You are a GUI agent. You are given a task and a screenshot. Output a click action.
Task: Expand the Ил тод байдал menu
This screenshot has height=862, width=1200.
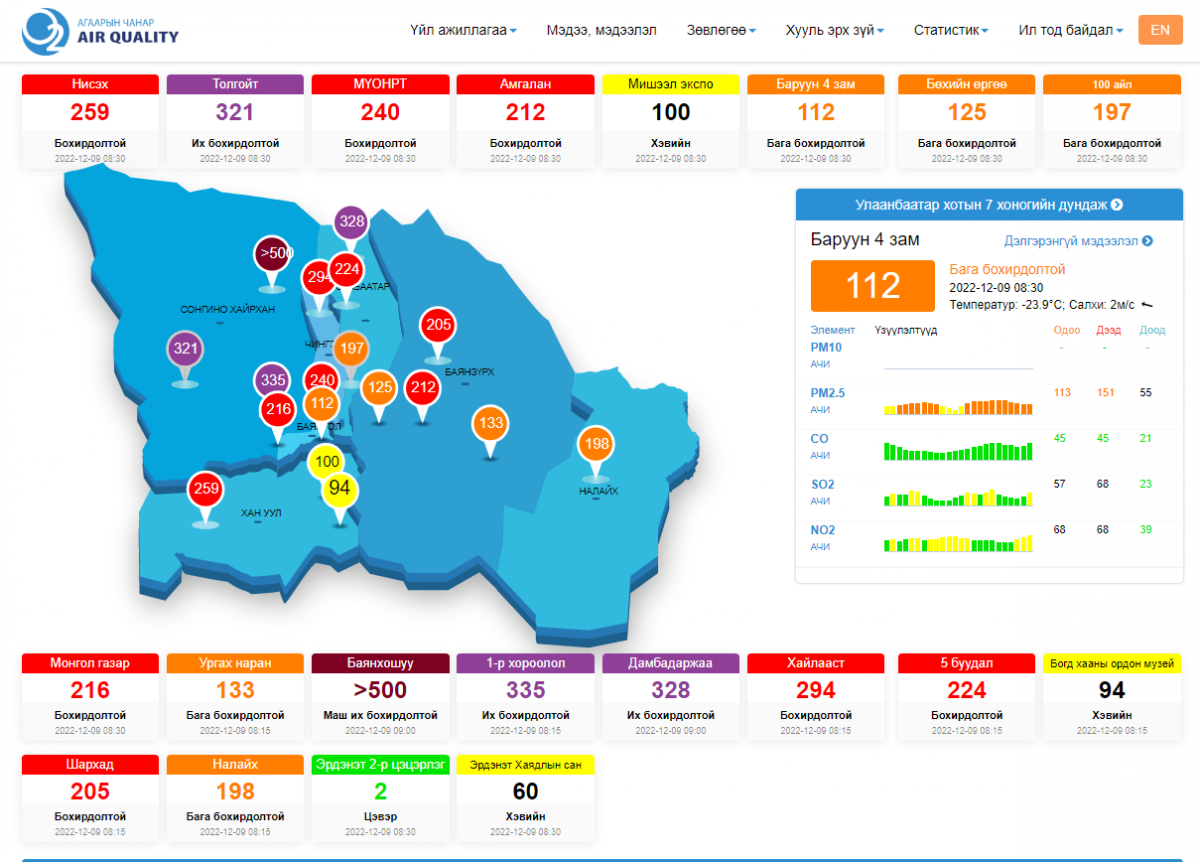pyautogui.click(x=1070, y=30)
